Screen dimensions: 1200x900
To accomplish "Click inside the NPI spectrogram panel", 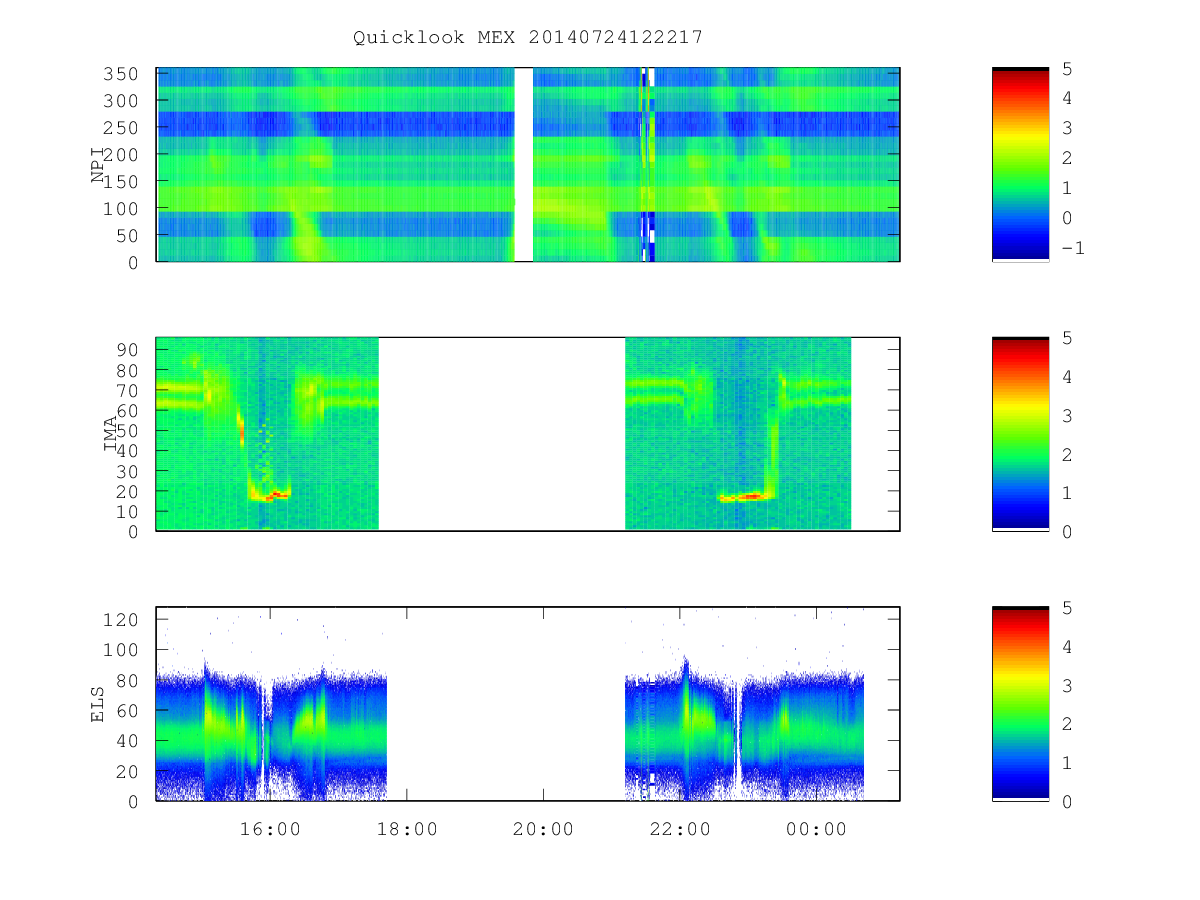I will (528, 164).
